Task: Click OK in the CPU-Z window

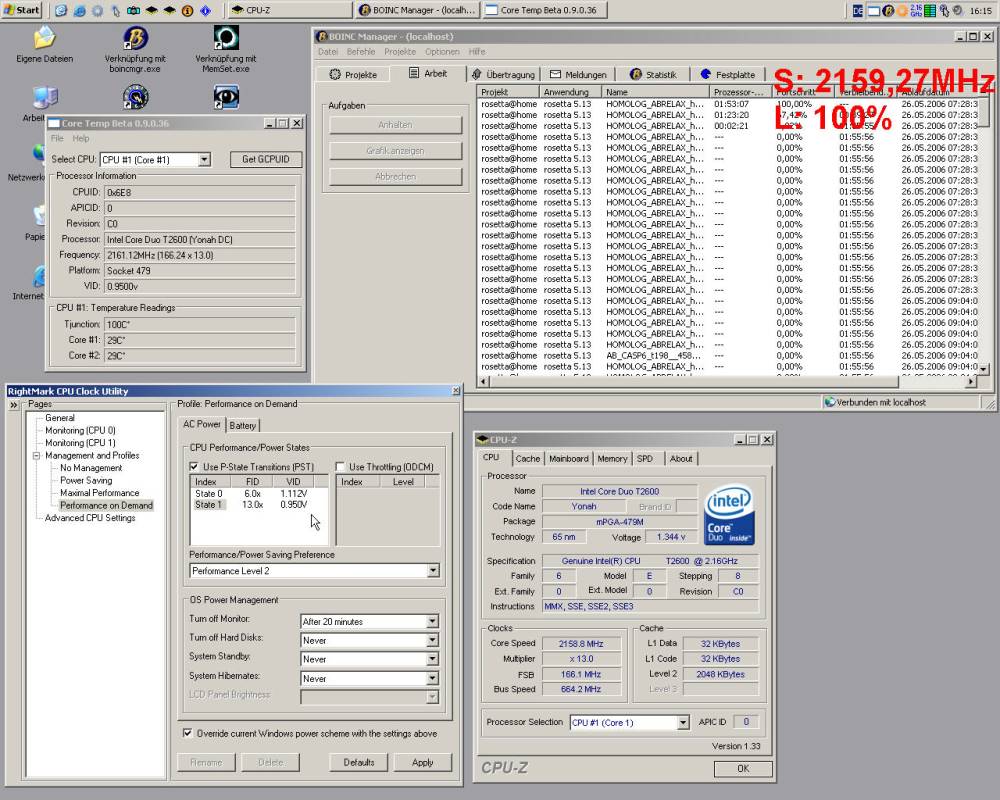Action: [743, 768]
